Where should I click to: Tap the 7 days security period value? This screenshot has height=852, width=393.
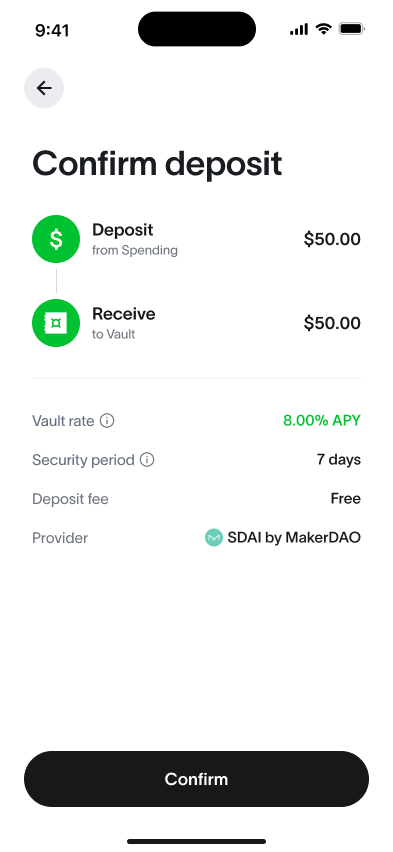(339, 460)
